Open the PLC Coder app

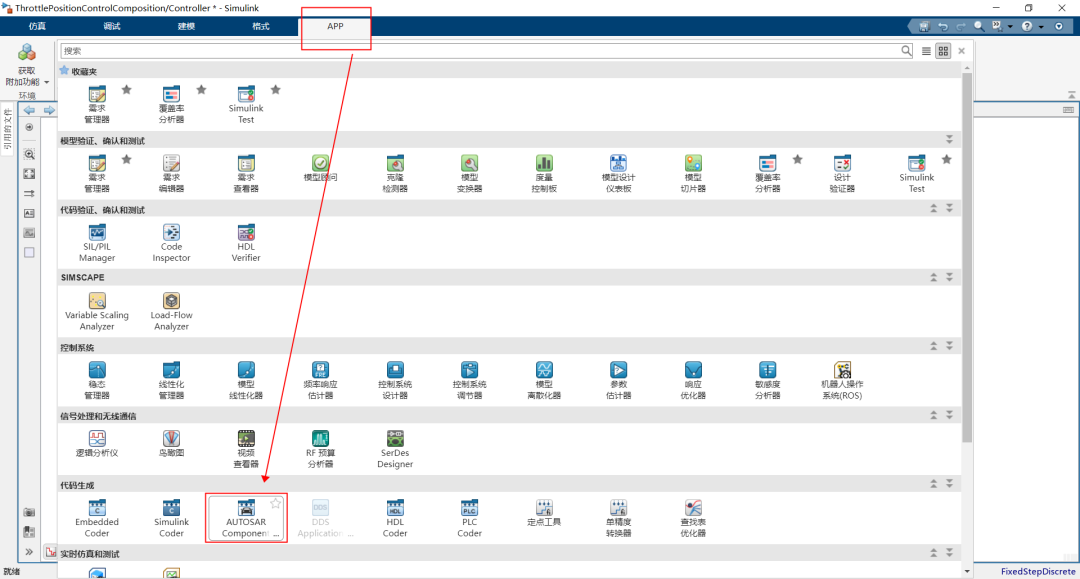coord(469,516)
